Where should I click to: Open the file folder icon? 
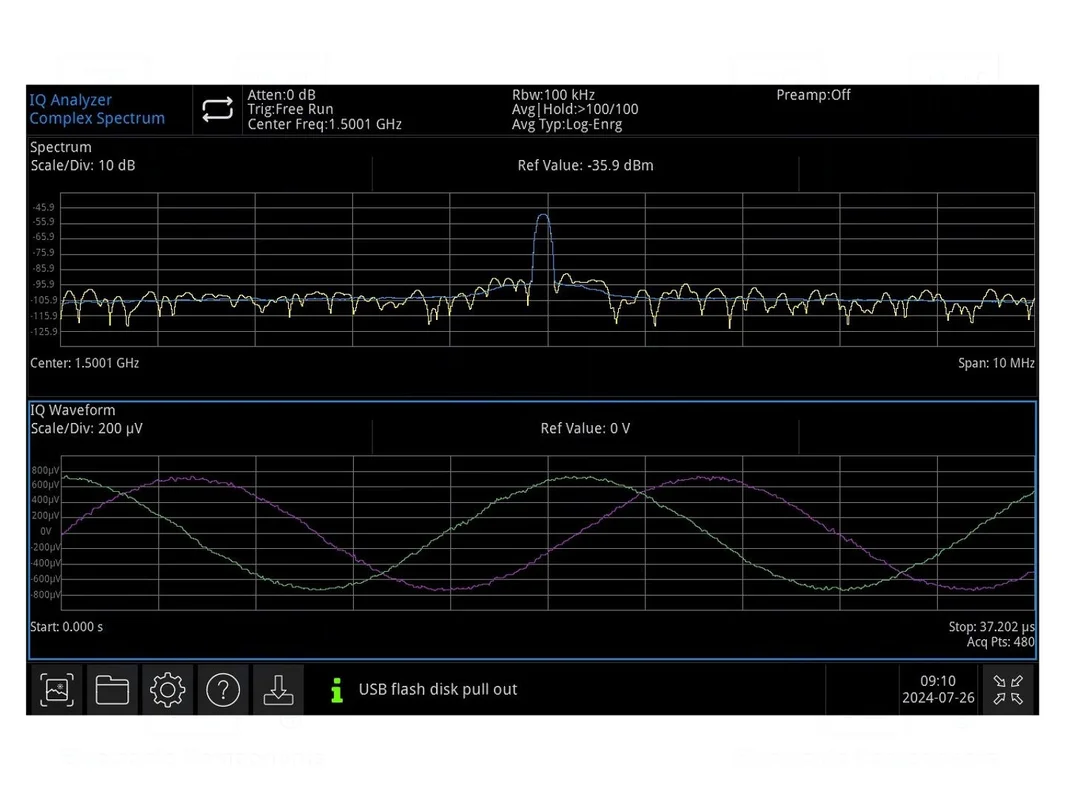112,690
